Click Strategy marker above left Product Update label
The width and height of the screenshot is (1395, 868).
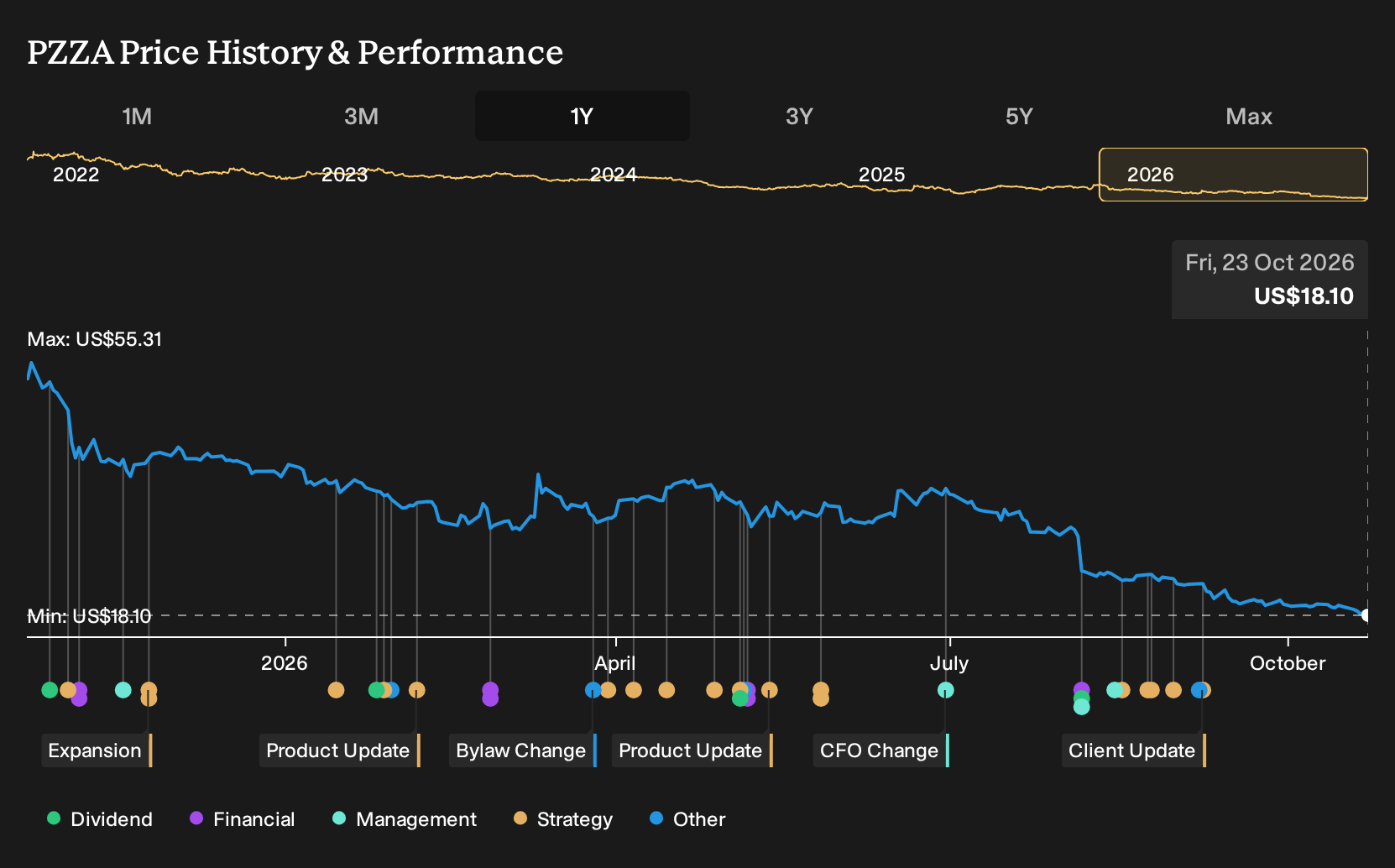pyautogui.click(x=417, y=690)
